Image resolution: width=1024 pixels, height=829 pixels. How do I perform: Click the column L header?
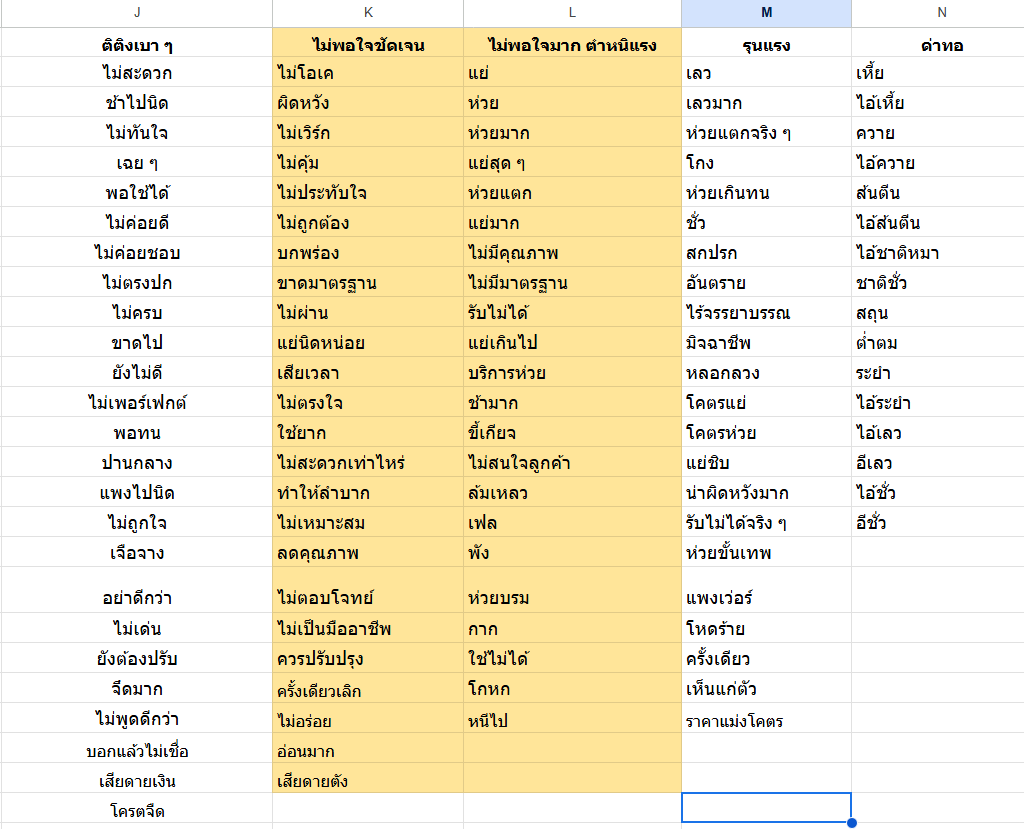tap(572, 13)
